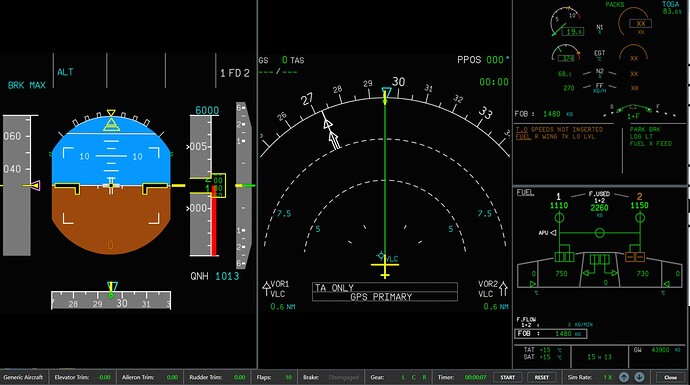Click the gross weight 'GW 43900' readout
Image resolution: width=690 pixels, height=385 pixels.
[657, 350]
